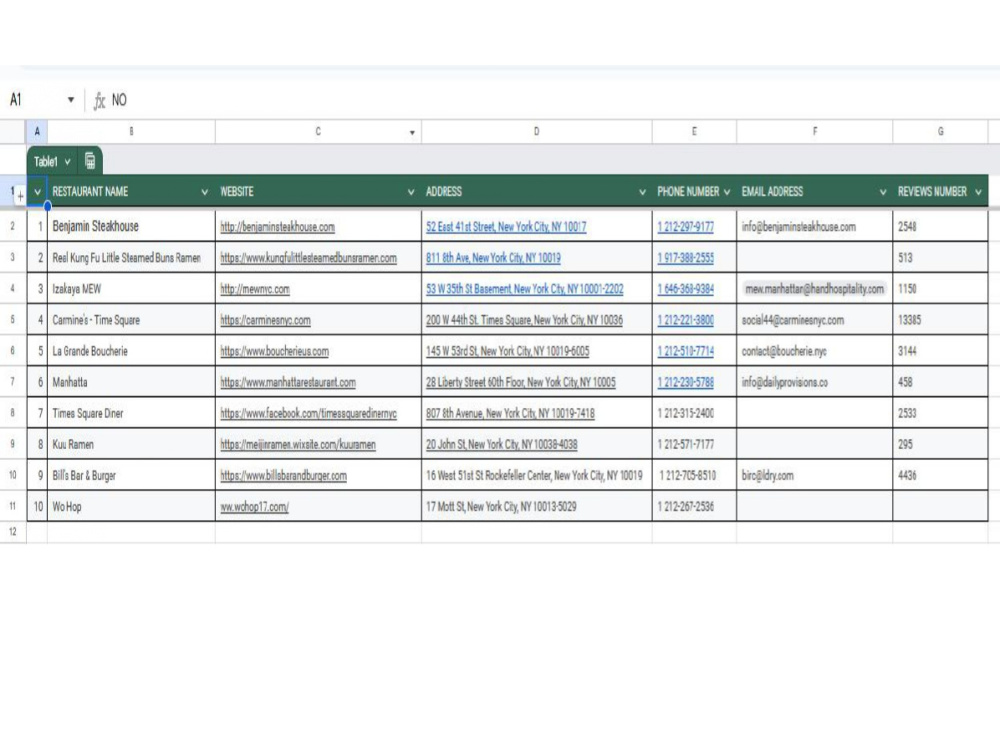Click address 200 W 44th St link
Screen dimensions: 1000x750
[x=524, y=320]
